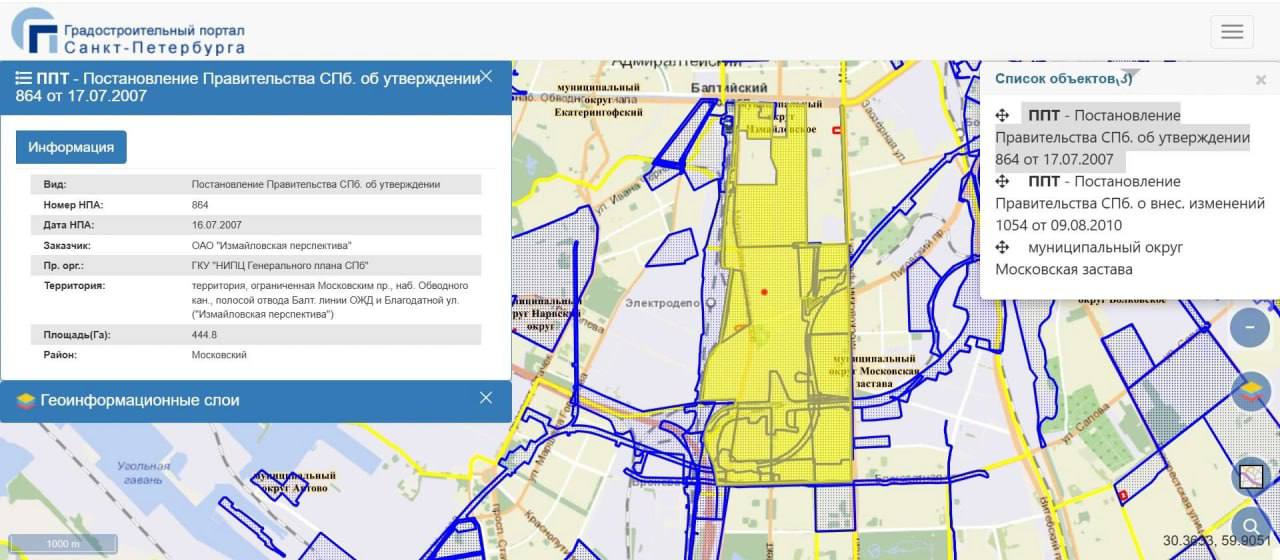This screenshot has height=560, width=1280.
Task: Open the Информация tab
Action: (71, 147)
